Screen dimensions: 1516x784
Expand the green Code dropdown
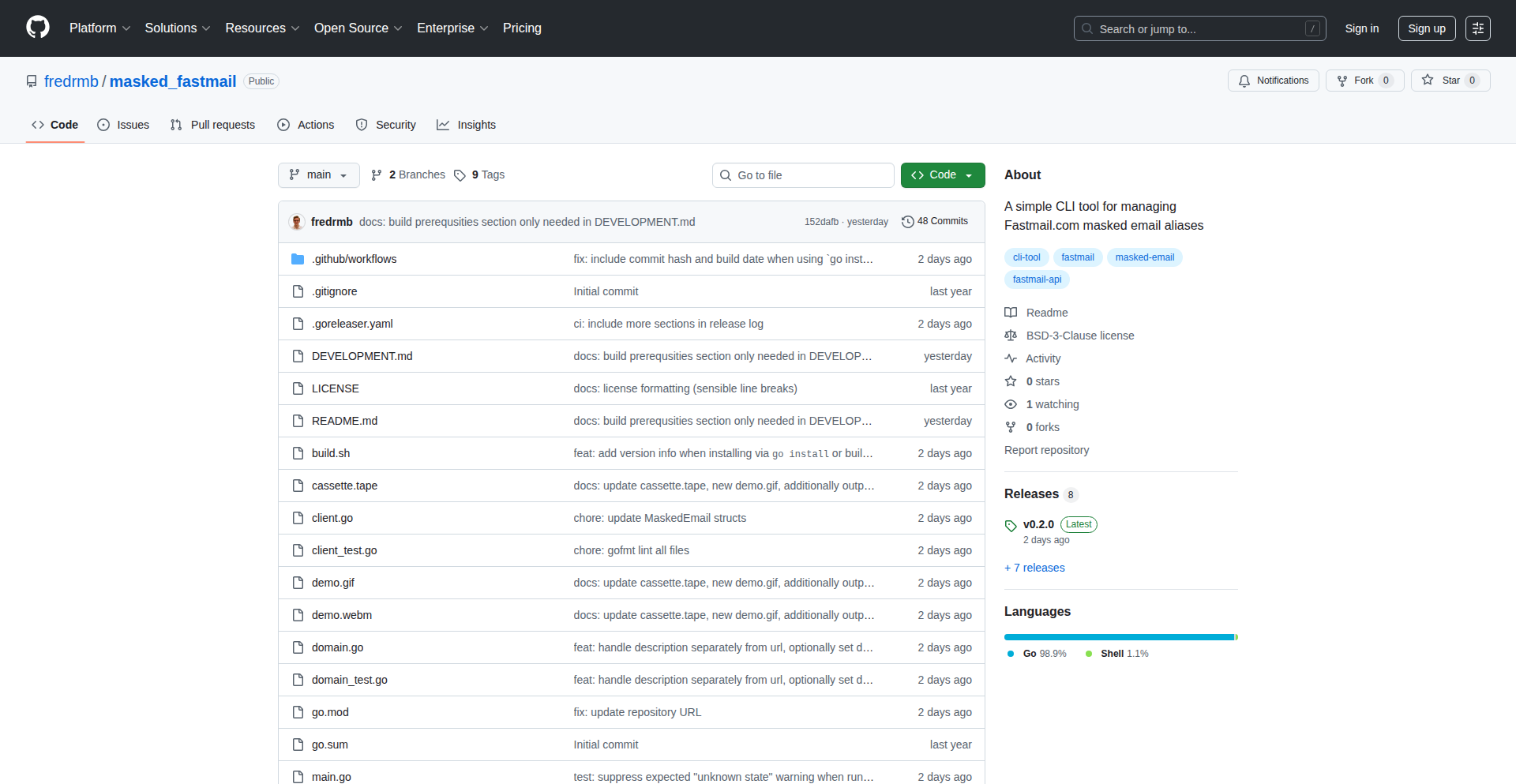942,175
